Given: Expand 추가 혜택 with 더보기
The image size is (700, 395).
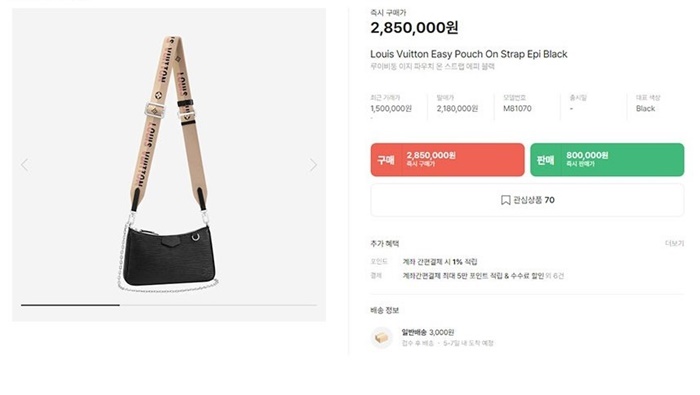Looking at the screenshot, I should (674, 243).
